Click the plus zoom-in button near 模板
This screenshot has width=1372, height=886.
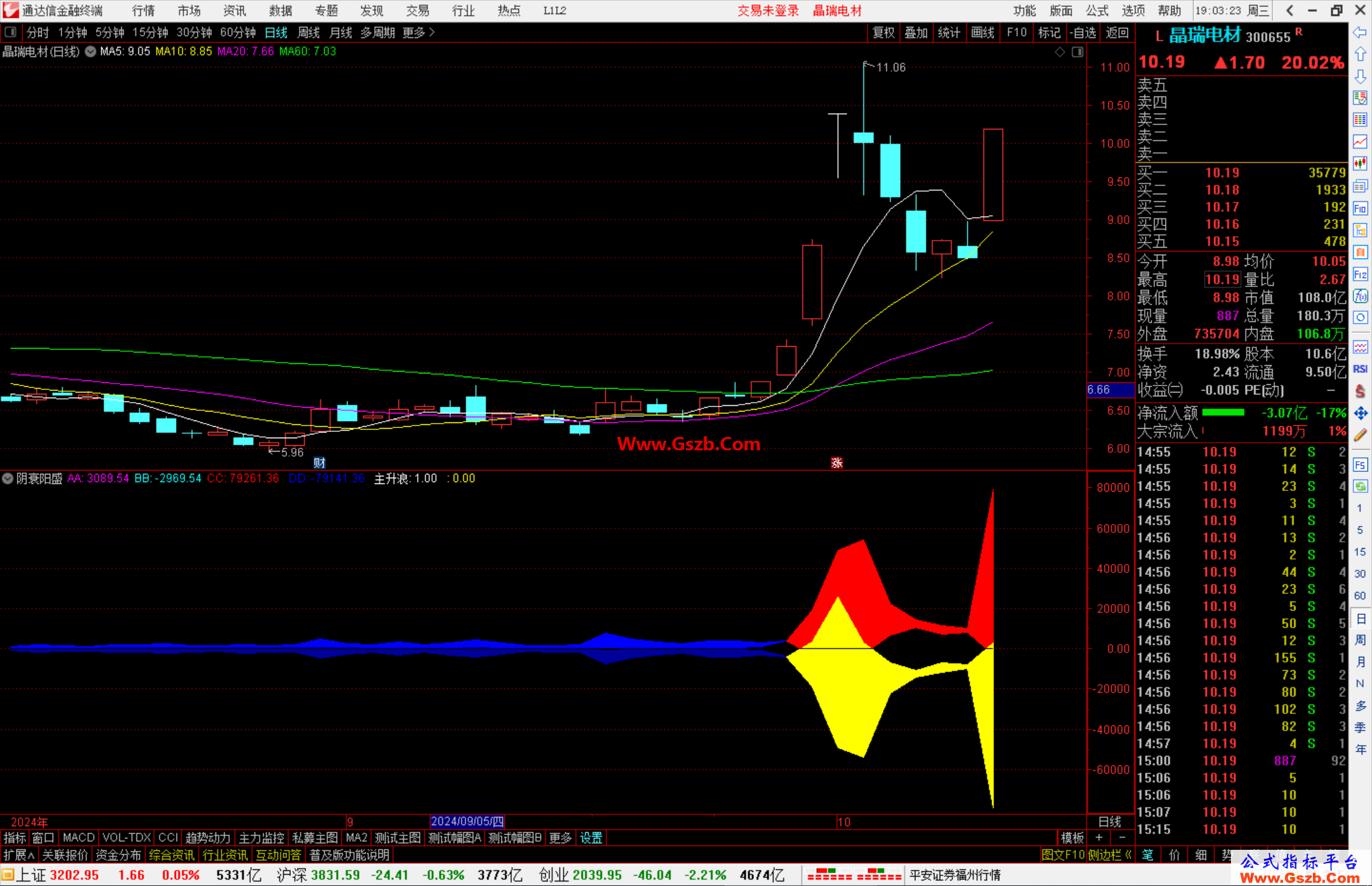(x=1099, y=838)
